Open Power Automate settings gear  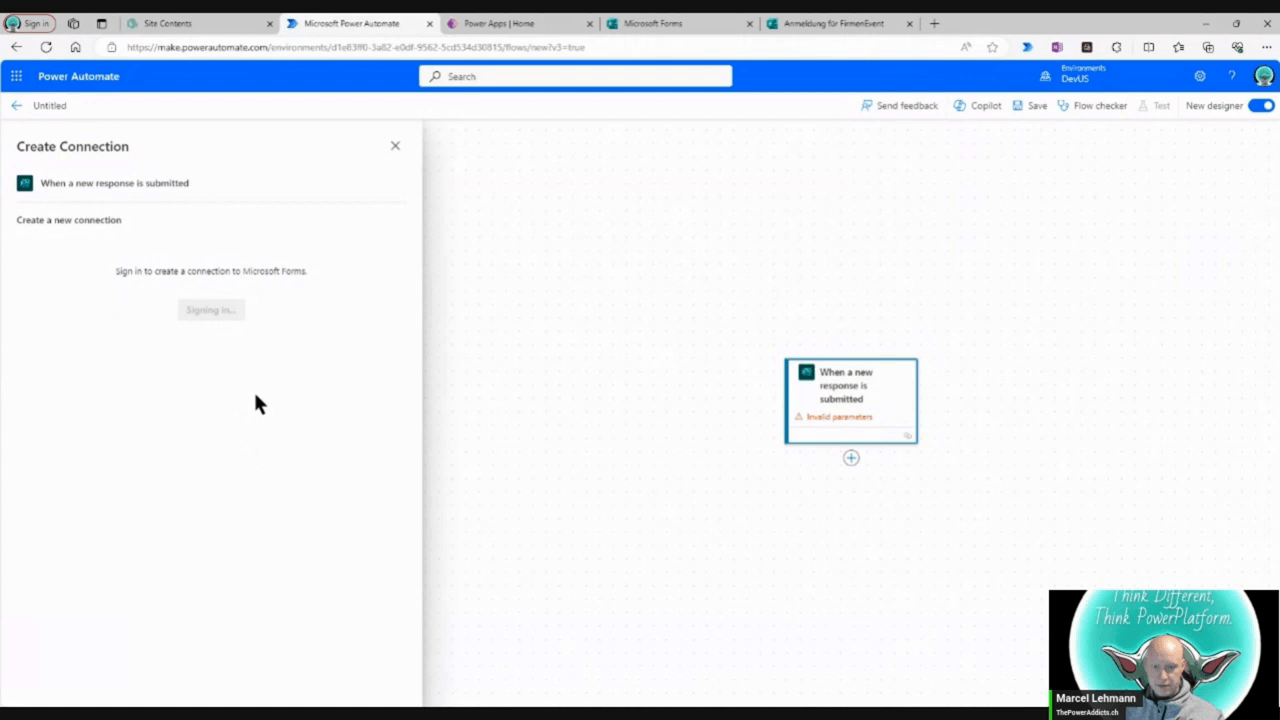pyautogui.click(x=1200, y=76)
